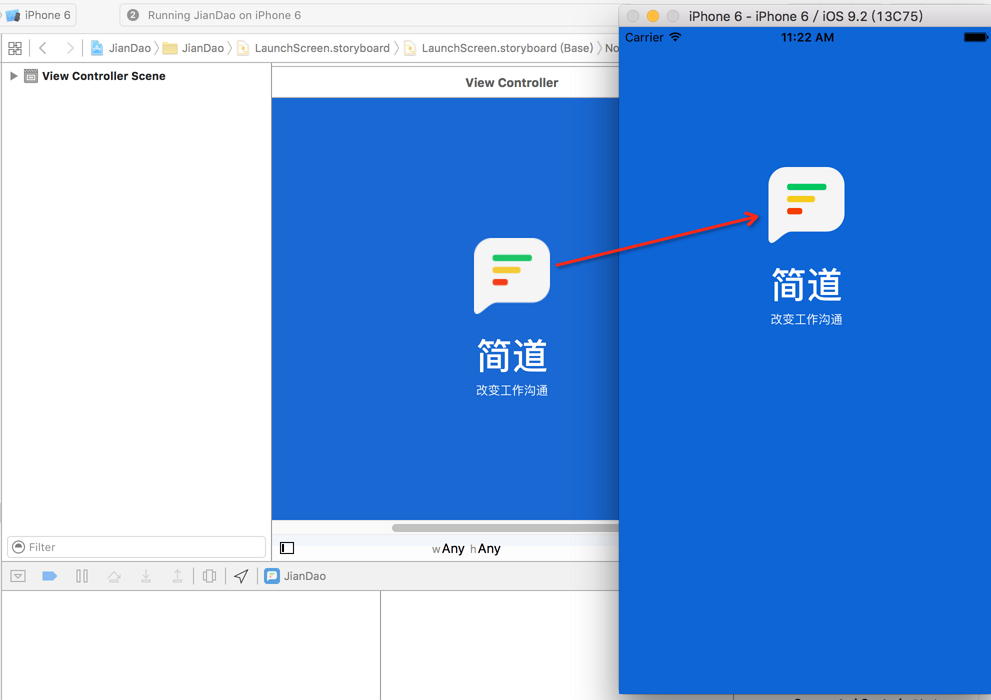Screen dimensions: 991x700
Task: Click the Step Into debug icon
Action: (146, 576)
